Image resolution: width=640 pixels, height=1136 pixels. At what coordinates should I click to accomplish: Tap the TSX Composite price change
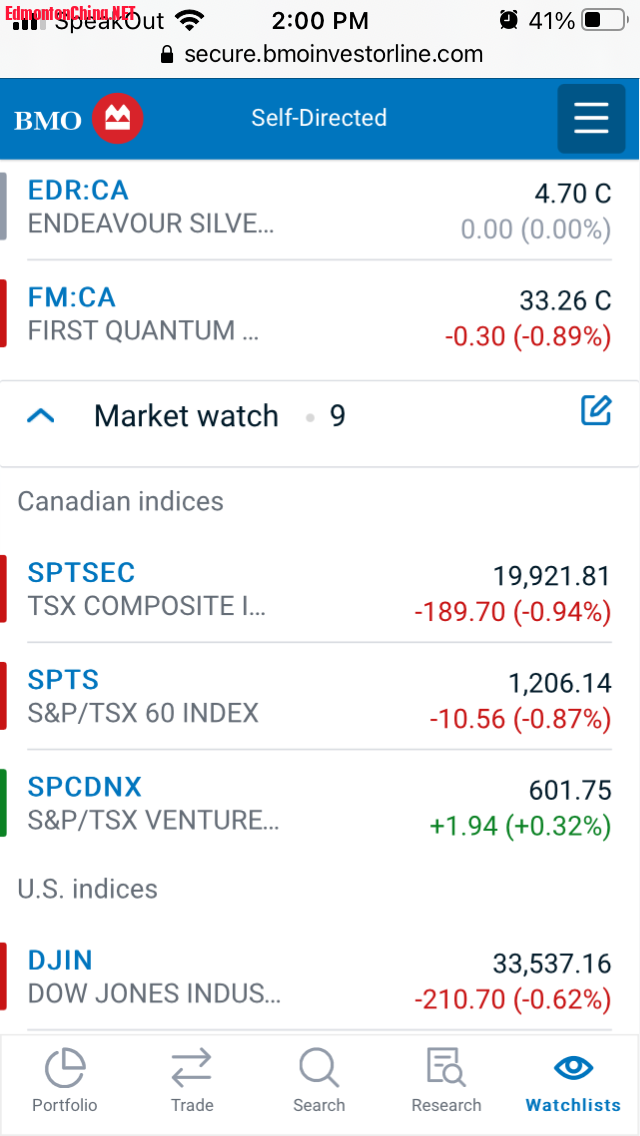[x=512, y=611]
